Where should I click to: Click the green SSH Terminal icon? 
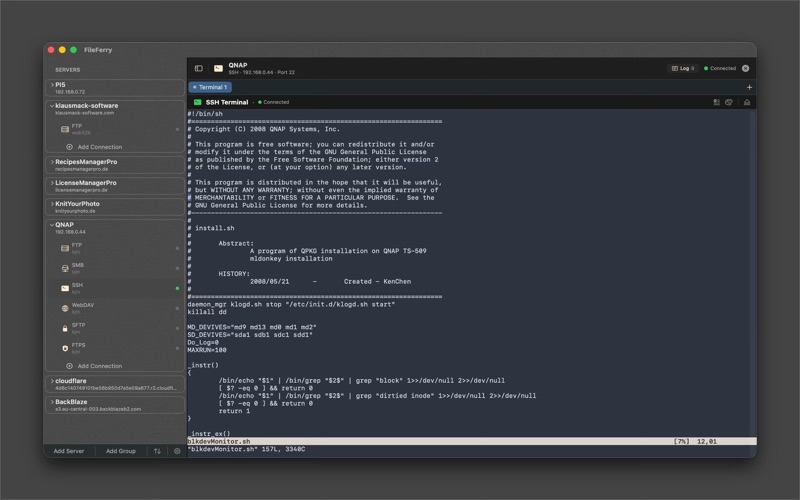(197, 102)
